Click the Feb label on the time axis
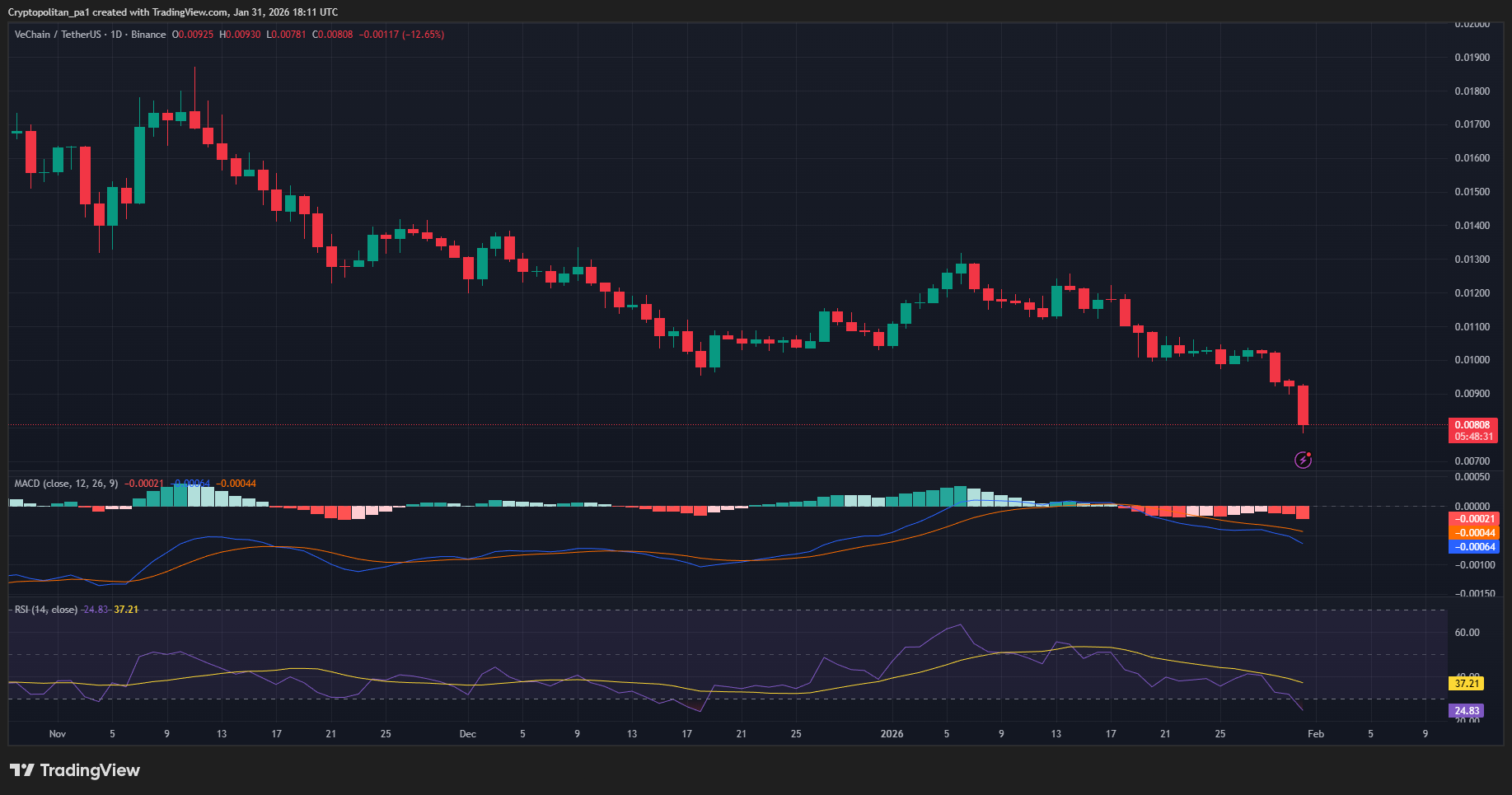The image size is (1512, 795). pos(1315,733)
